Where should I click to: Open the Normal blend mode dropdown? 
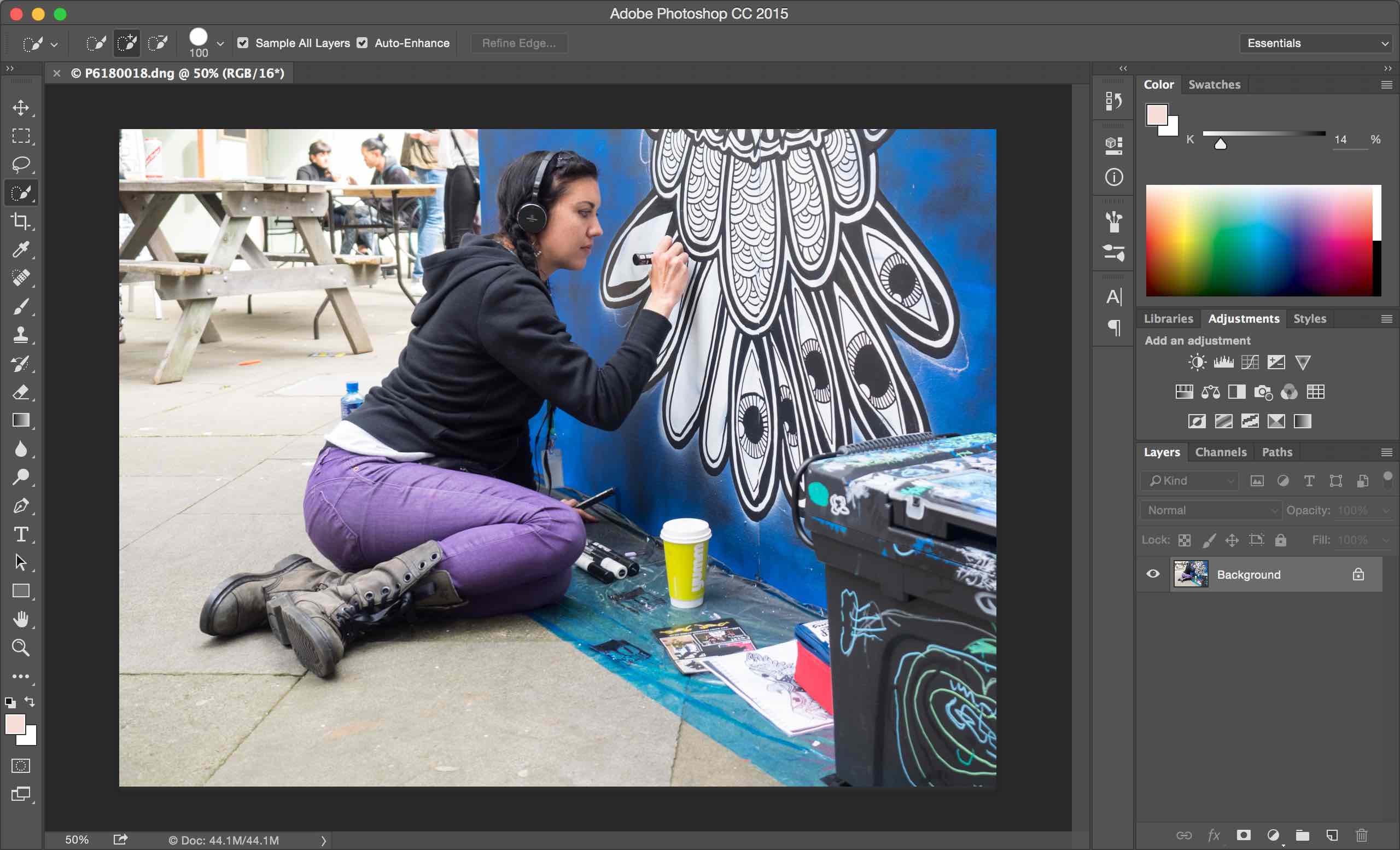click(1210, 510)
